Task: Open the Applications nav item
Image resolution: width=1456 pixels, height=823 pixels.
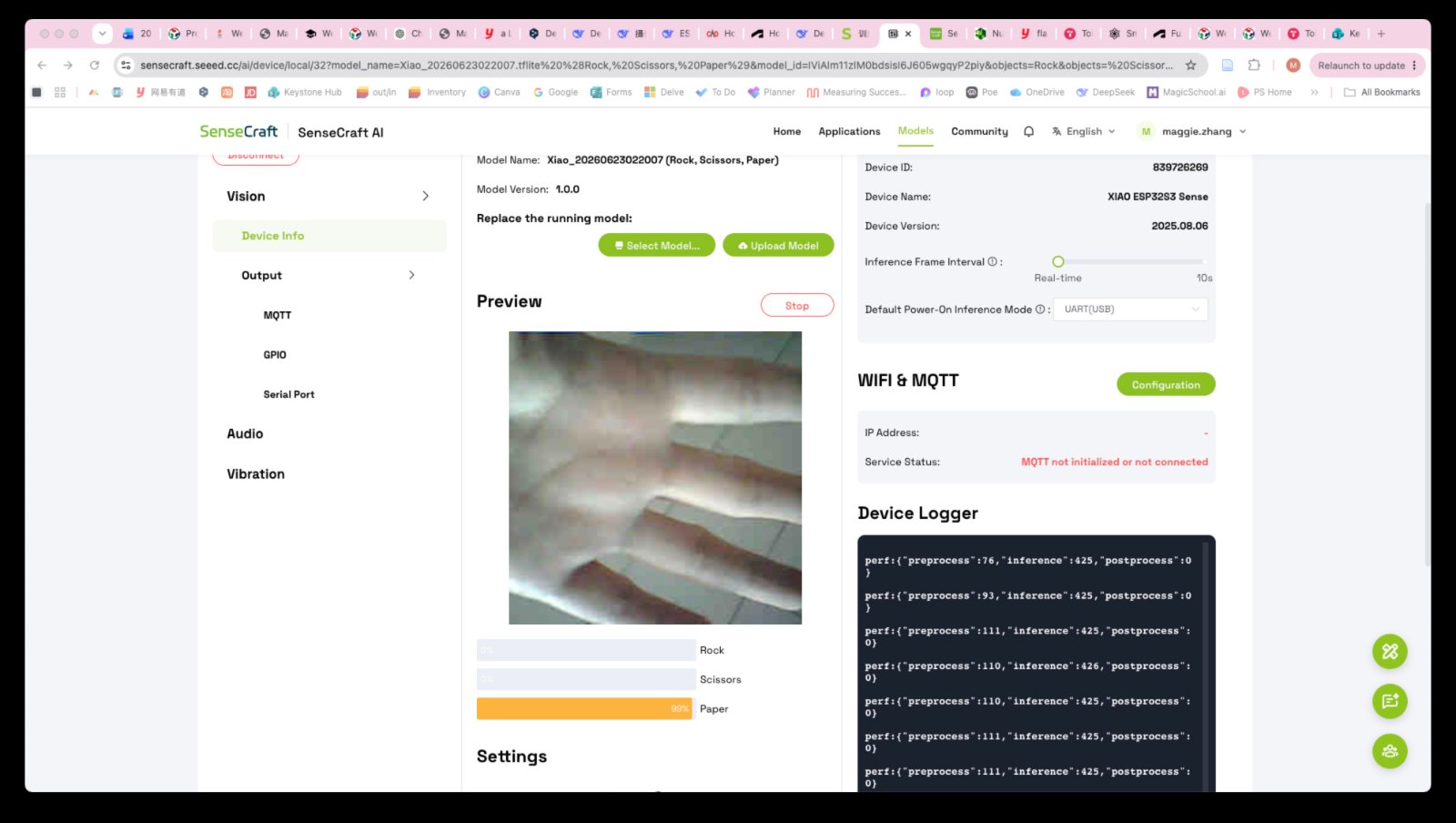Action: 849,131
